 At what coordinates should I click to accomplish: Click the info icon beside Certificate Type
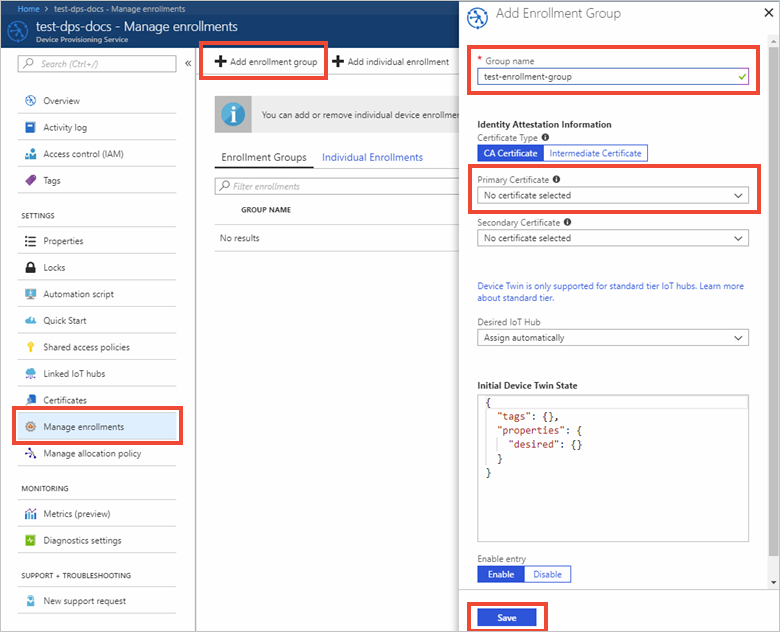pos(545,137)
